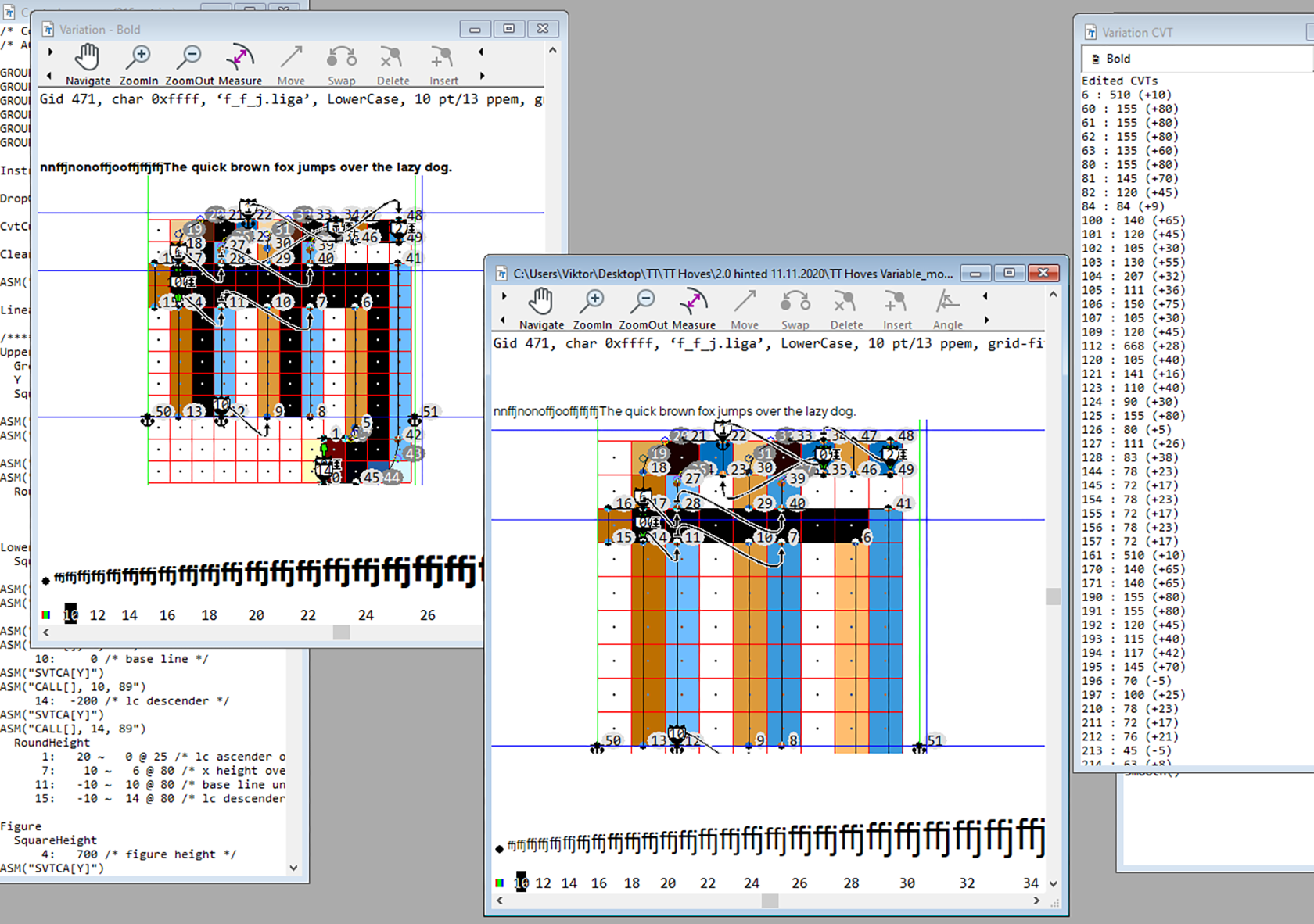The width and height of the screenshot is (1314, 924).
Task: Click glyph info line 'Gid 471' in Variation - Bold
Action: pos(292,99)
